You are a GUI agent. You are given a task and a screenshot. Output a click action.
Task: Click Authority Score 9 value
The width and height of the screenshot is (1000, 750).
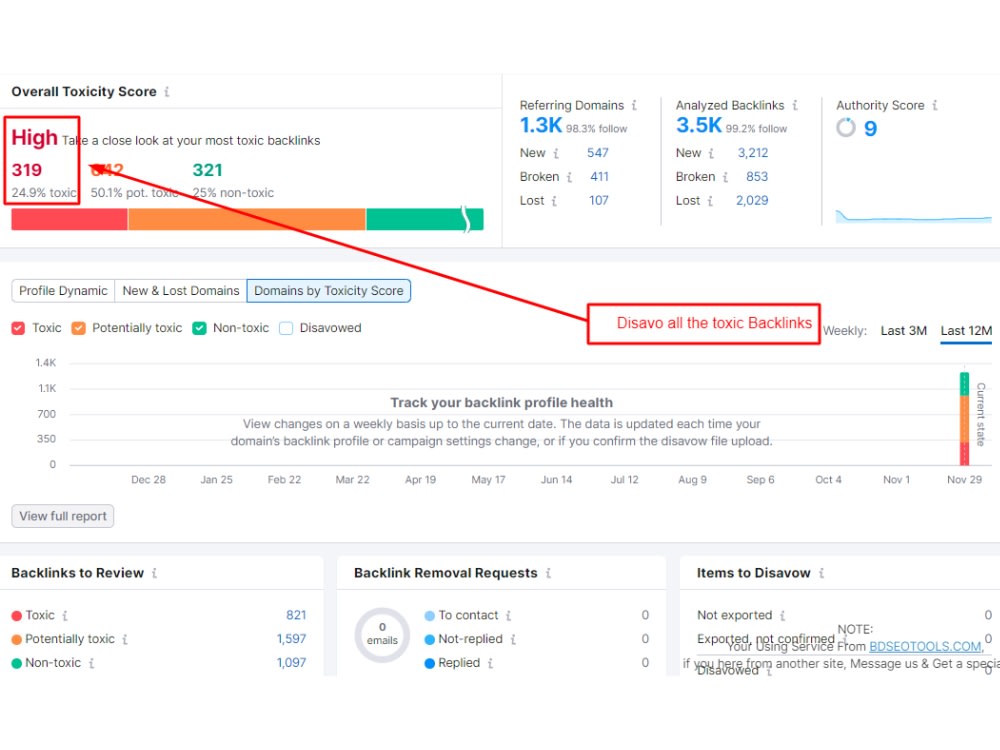pyautogui.click(x=871, y=128)
